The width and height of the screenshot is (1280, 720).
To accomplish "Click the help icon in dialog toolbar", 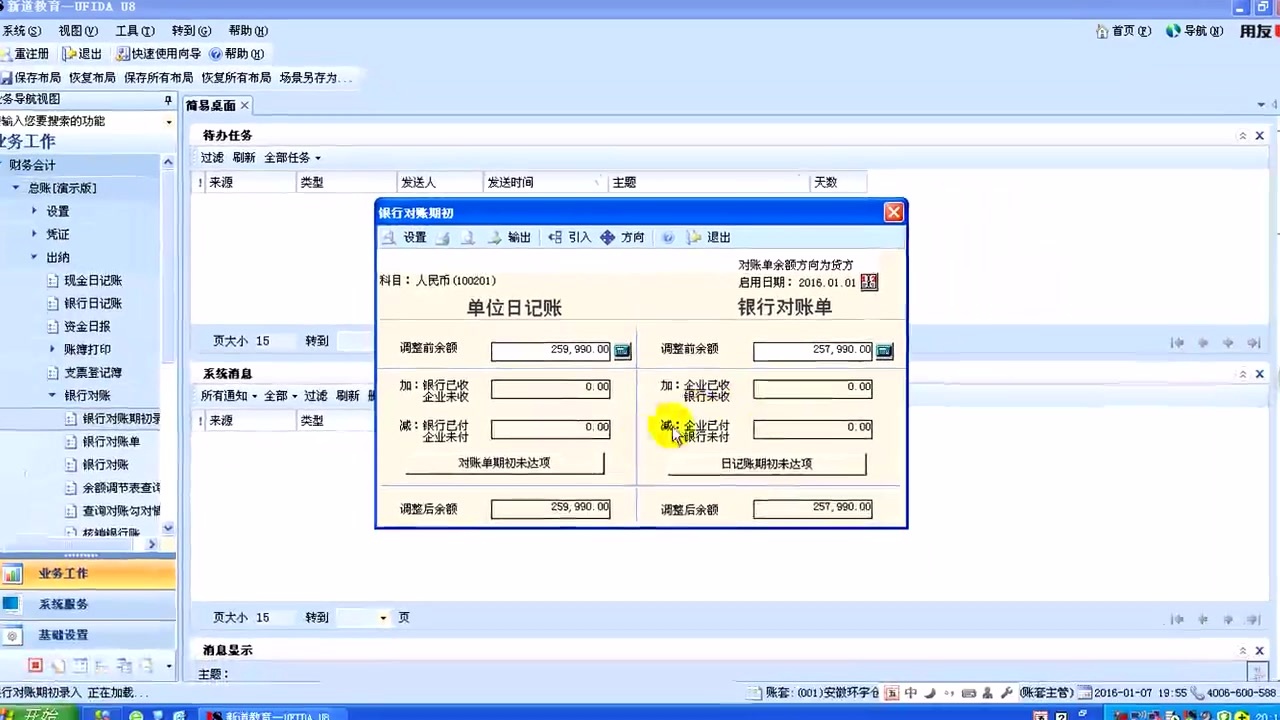I will (x=668, y=237).
